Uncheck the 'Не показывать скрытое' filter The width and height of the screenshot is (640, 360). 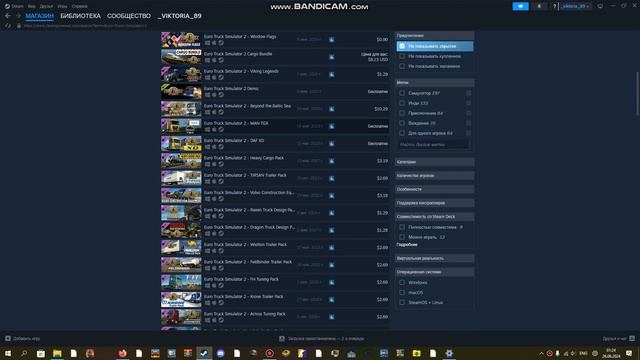402,46
